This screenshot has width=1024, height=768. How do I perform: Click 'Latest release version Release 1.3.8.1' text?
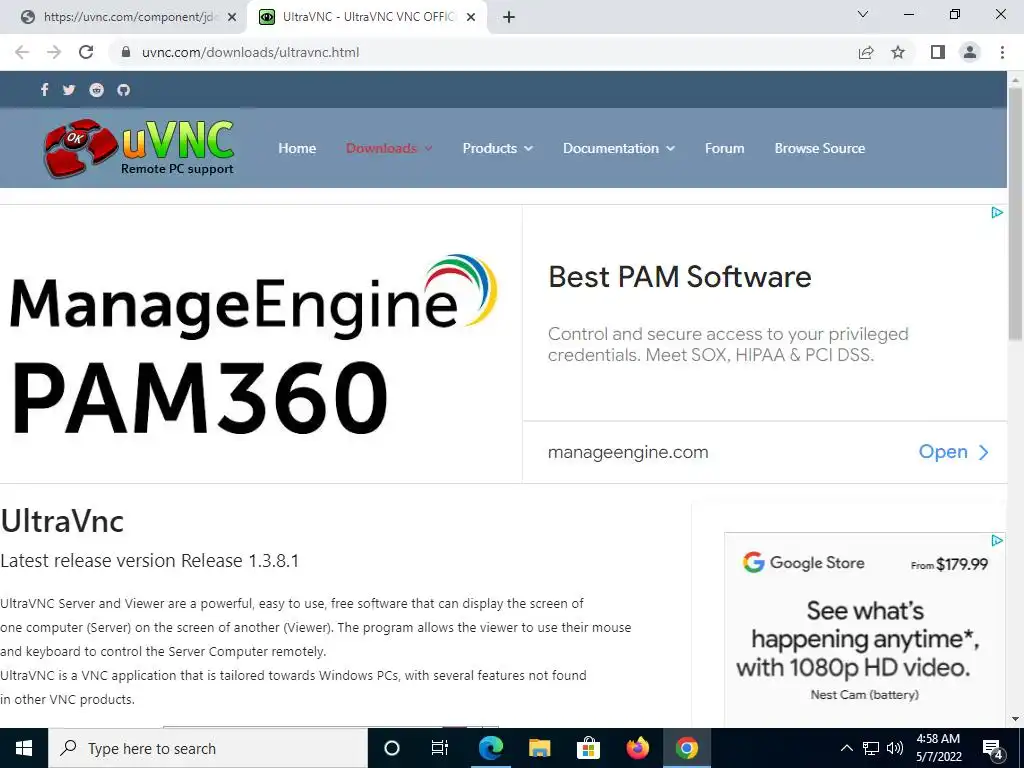[150, 561]
